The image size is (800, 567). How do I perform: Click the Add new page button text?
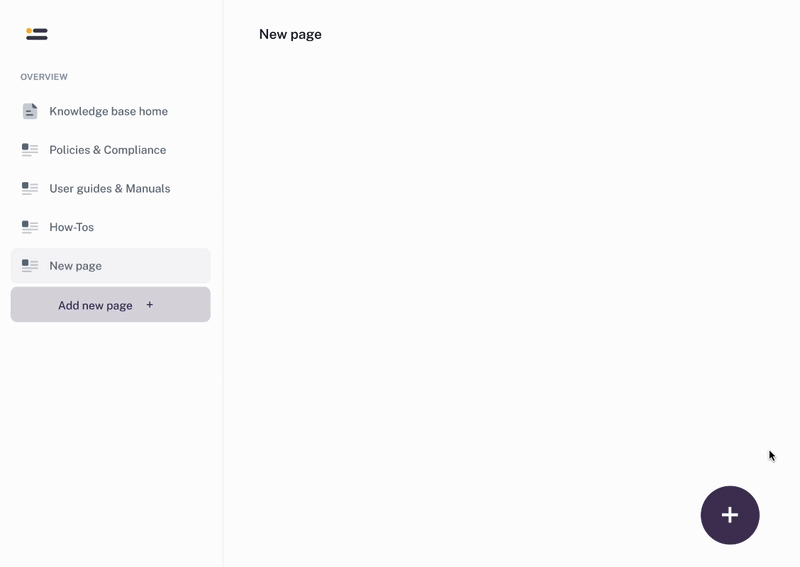tap(95, 305)
